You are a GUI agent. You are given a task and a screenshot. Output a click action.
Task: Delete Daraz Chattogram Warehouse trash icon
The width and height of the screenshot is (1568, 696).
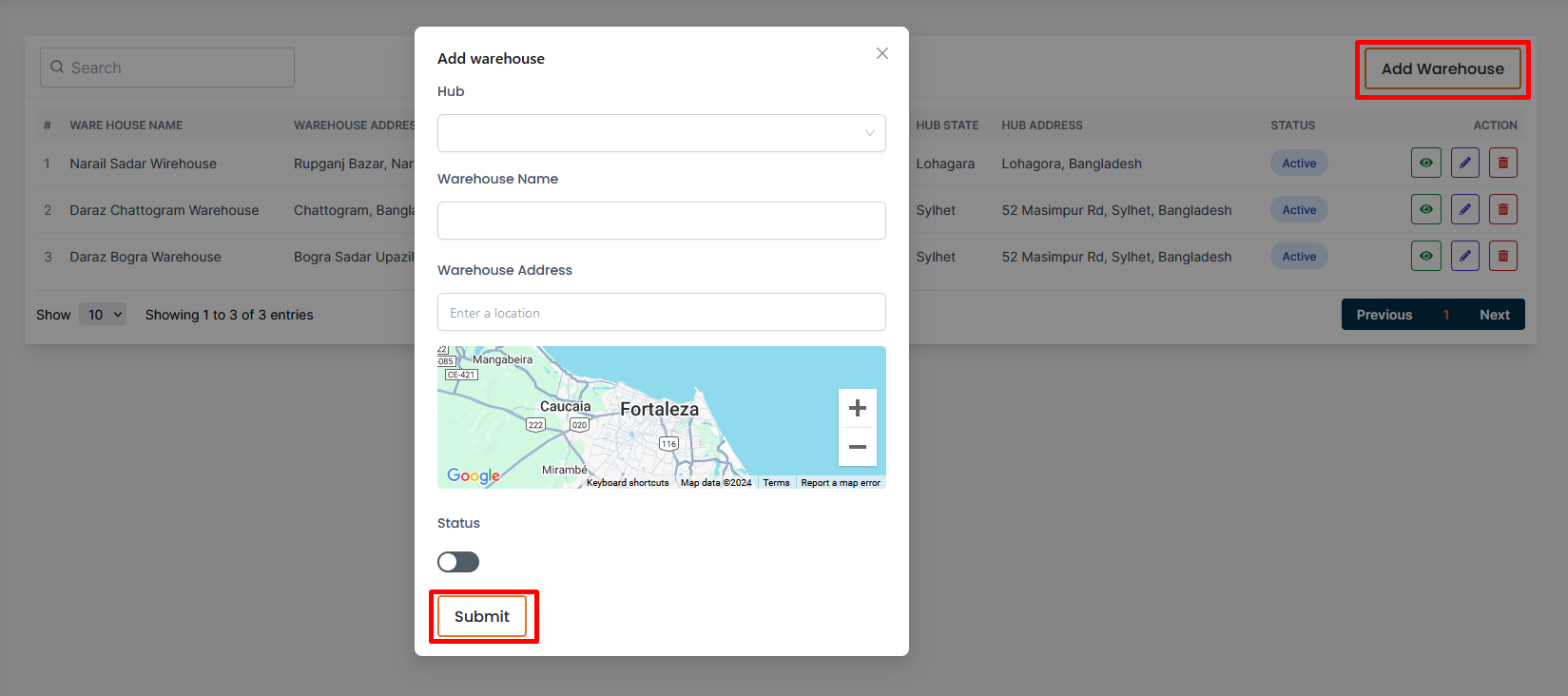(1502, 209)
